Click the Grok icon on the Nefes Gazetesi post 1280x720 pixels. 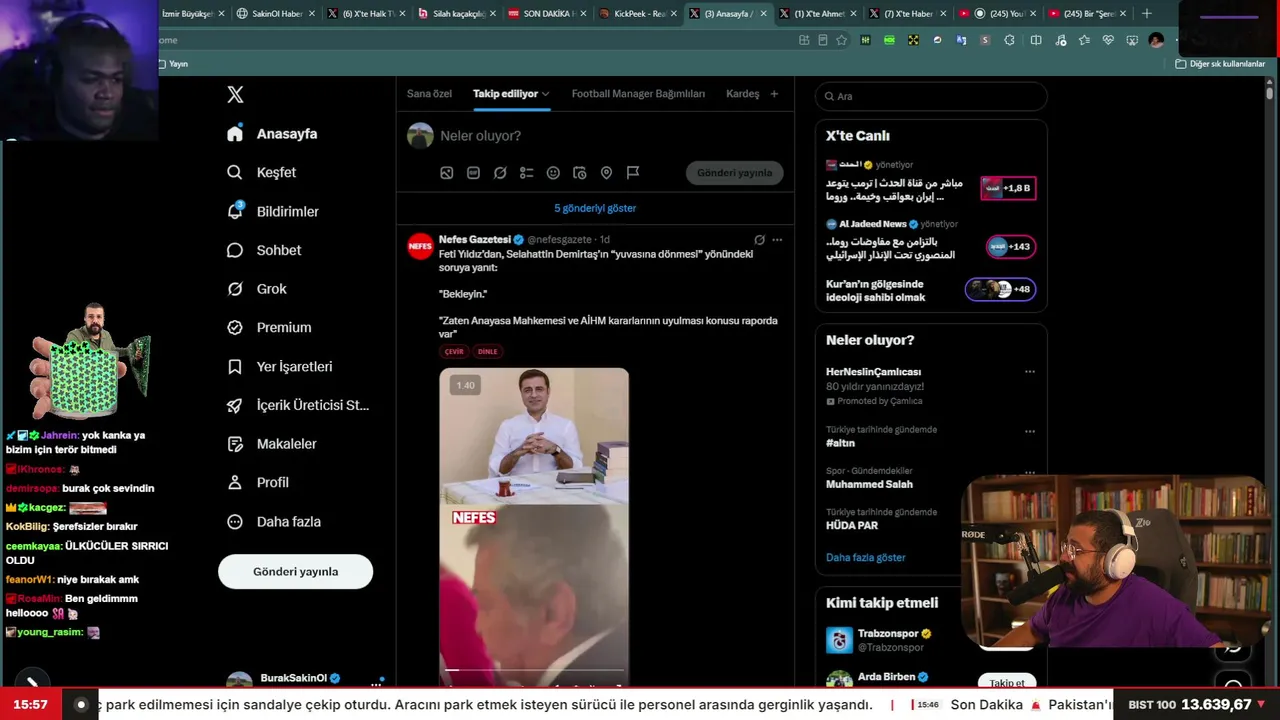[x=759, y=240]
